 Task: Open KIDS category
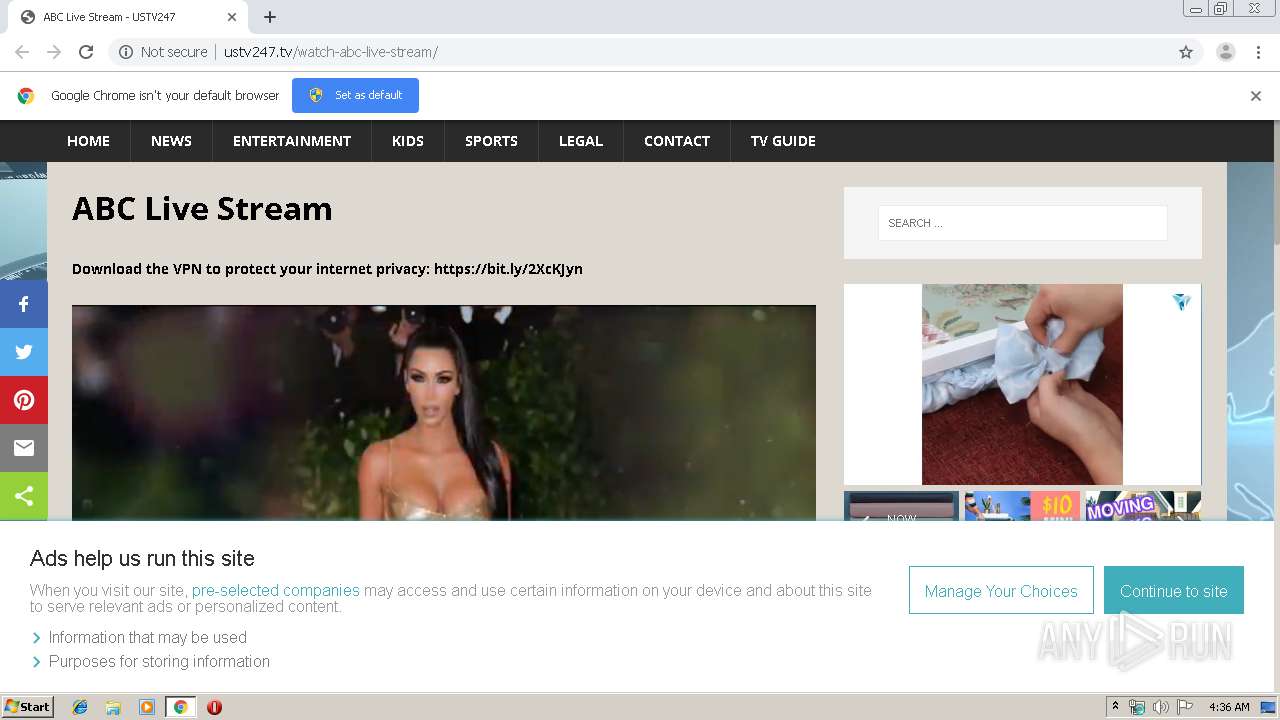click(x=408, y=141)
